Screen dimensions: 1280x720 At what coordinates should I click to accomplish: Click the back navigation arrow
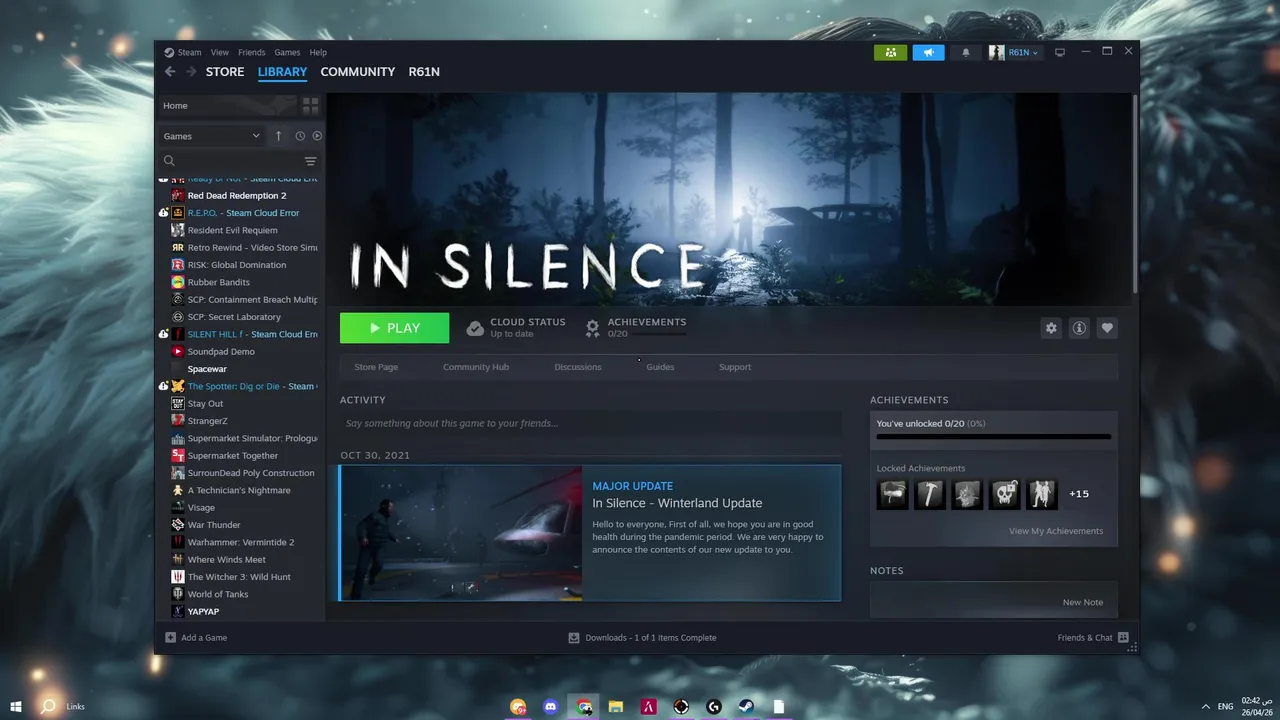pyautogui.click(x=170, y=72)
